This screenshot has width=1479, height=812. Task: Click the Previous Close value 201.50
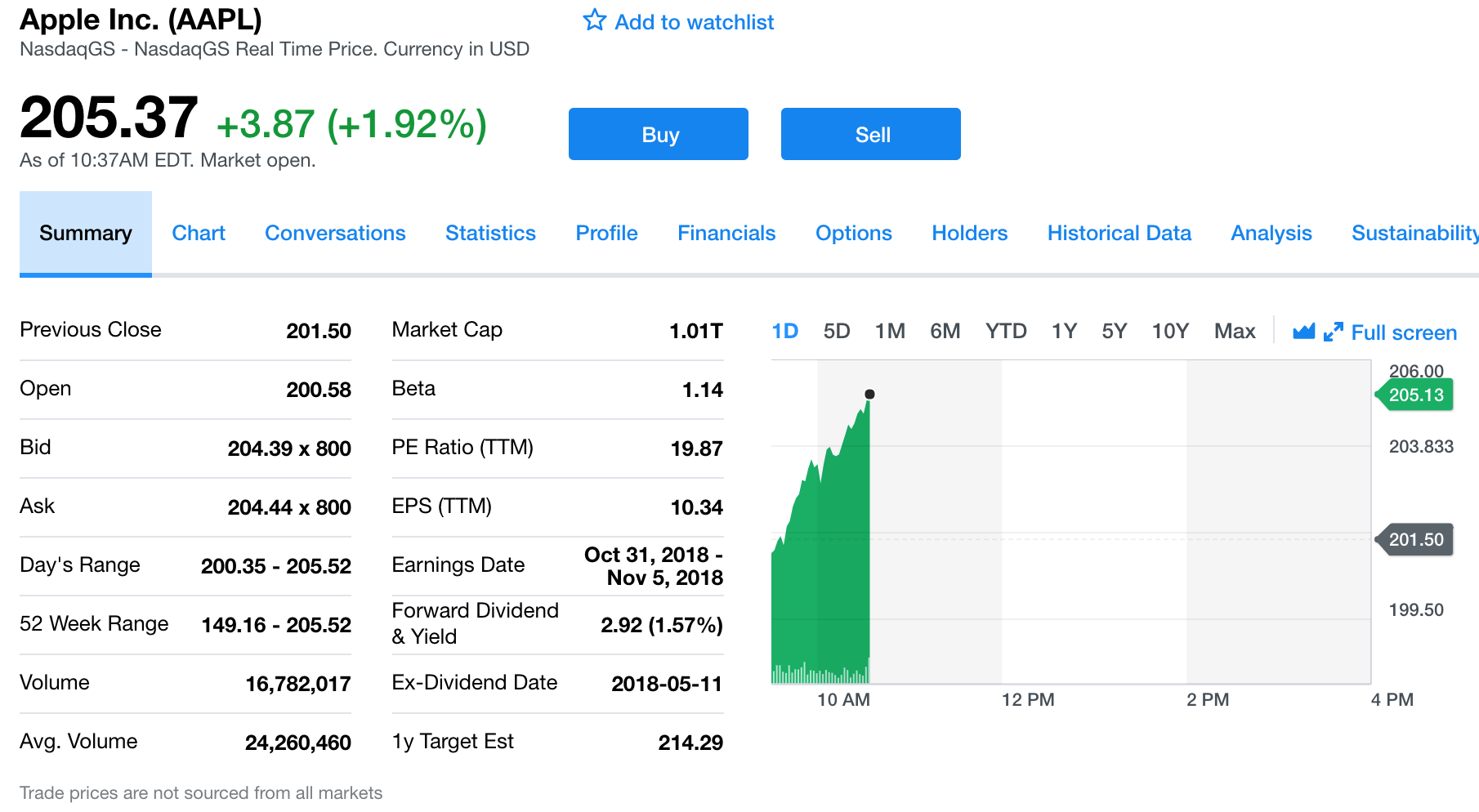(x=319, y=331)
